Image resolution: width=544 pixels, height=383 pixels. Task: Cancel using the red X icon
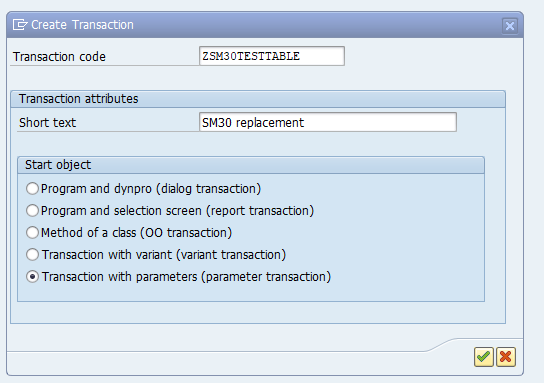click(506, 357)
